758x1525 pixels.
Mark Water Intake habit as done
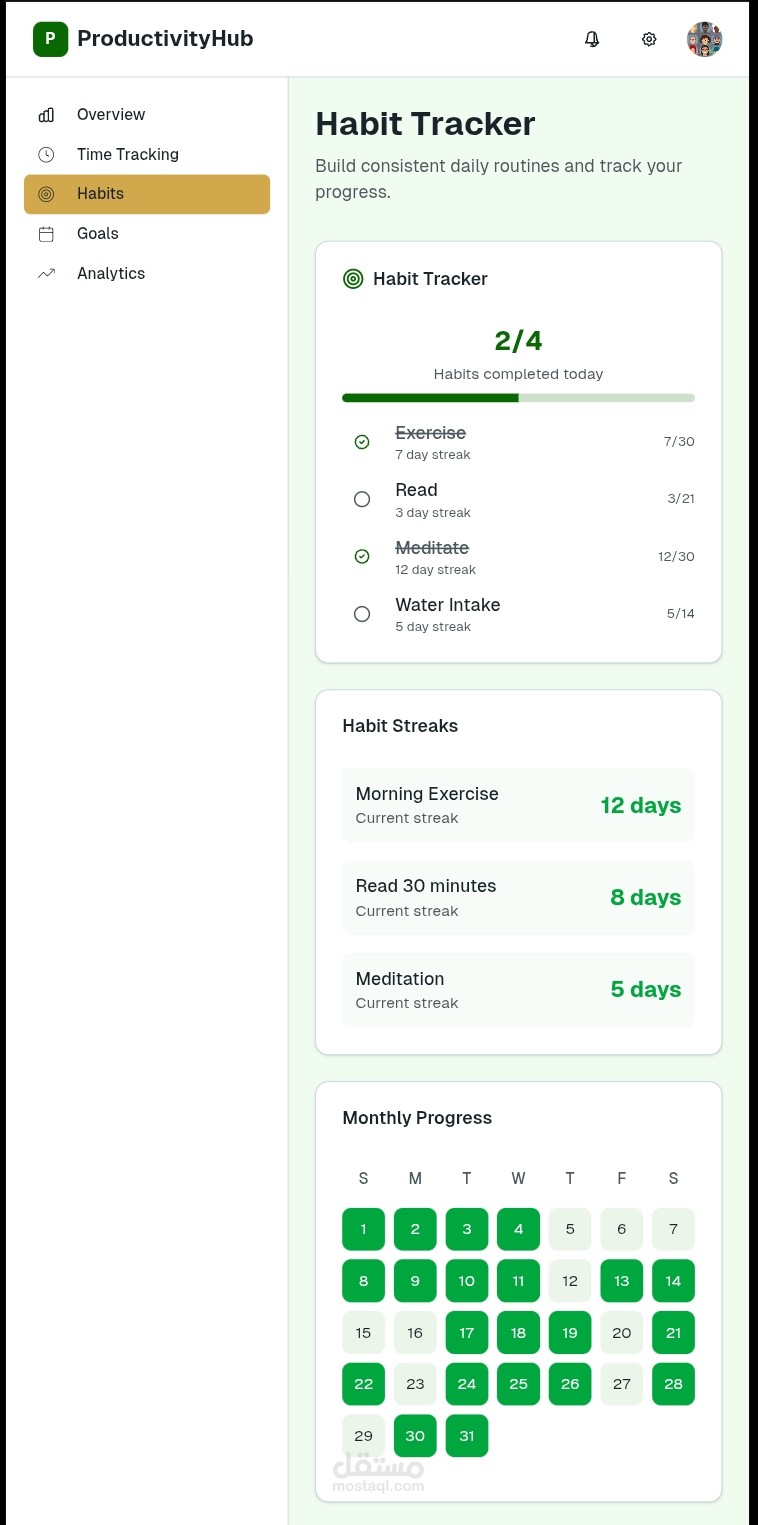click(362, 614)
